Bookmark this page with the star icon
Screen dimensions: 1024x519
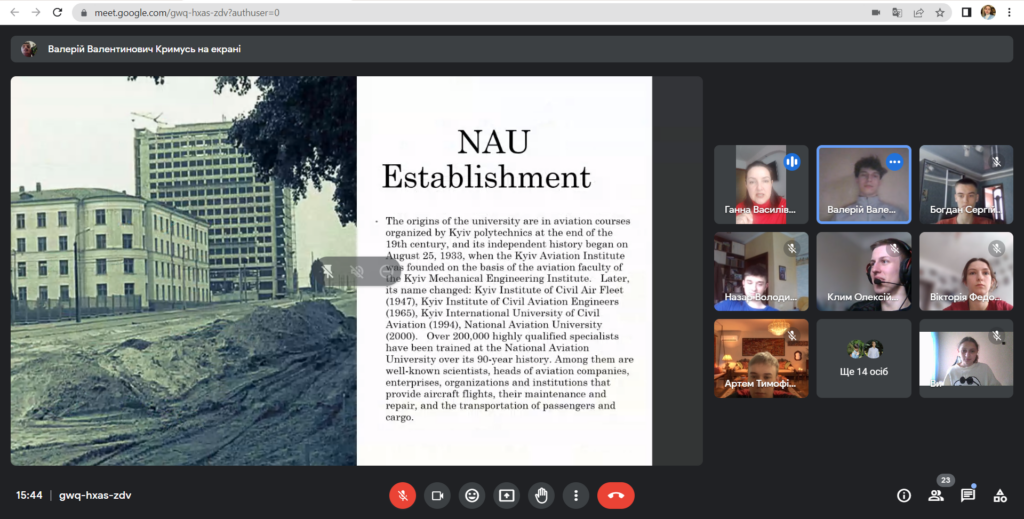[x=940, y=12]
